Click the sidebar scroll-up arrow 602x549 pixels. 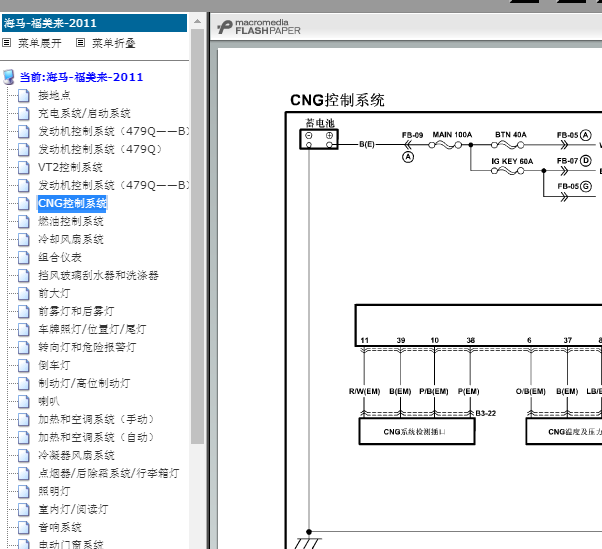197,21
